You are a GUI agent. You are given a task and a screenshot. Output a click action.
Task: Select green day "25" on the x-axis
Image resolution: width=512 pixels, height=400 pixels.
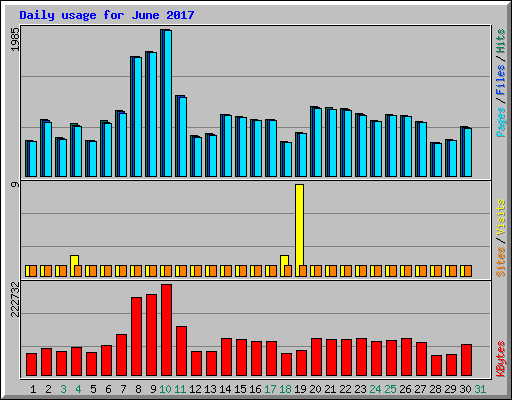point(390,389)
